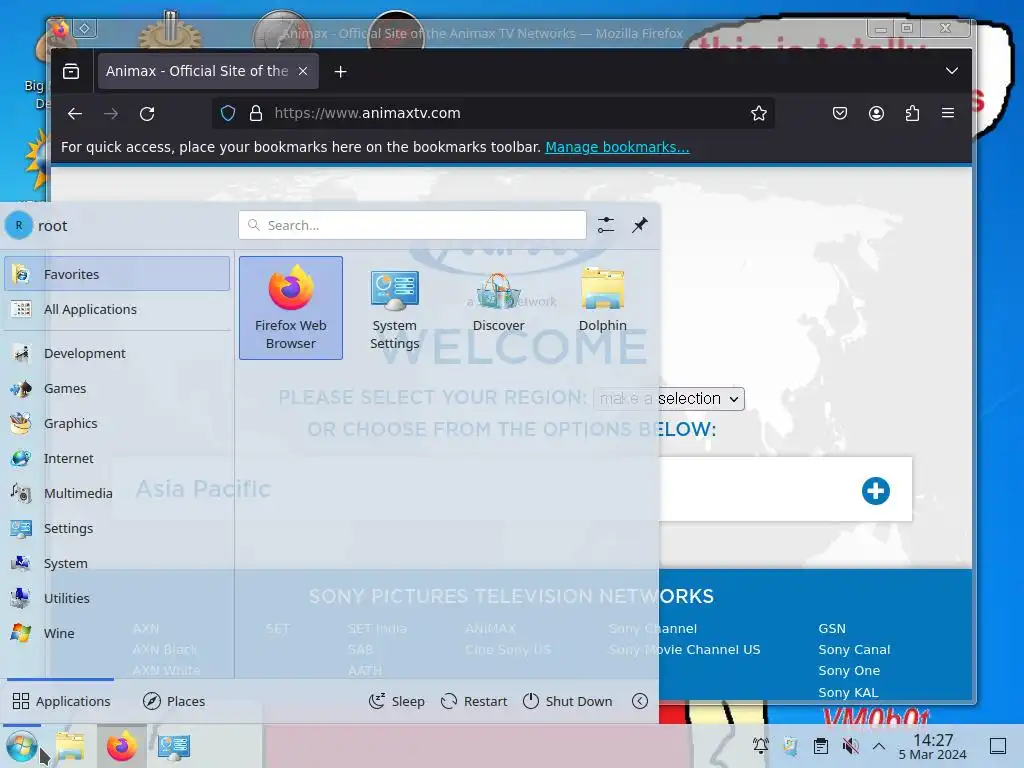Click the root user avatar
This screenshot has width=1024, height=768.
pyautogui.click(x=19, y=225)
